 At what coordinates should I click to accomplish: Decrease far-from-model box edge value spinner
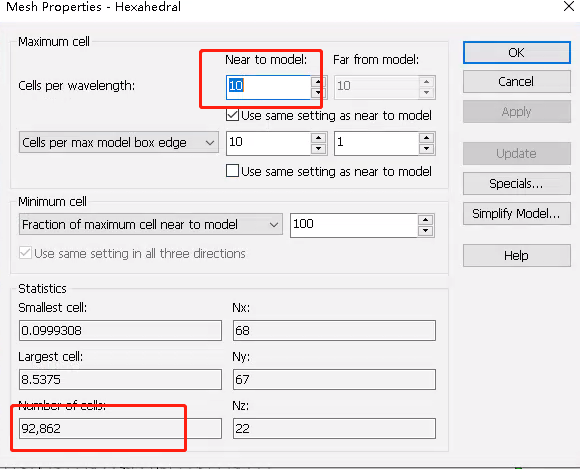pos(426,149)
